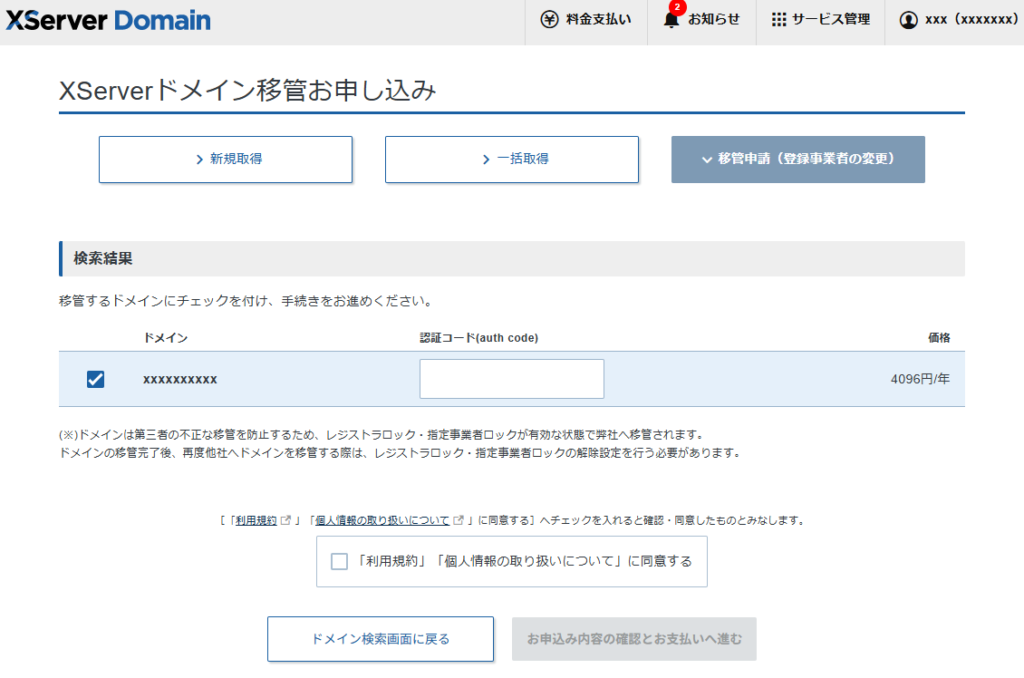The height and width of the screenshot is (678, 1024).
Task: Click the 認証コード auth code input field
Action: click(511, 379)
